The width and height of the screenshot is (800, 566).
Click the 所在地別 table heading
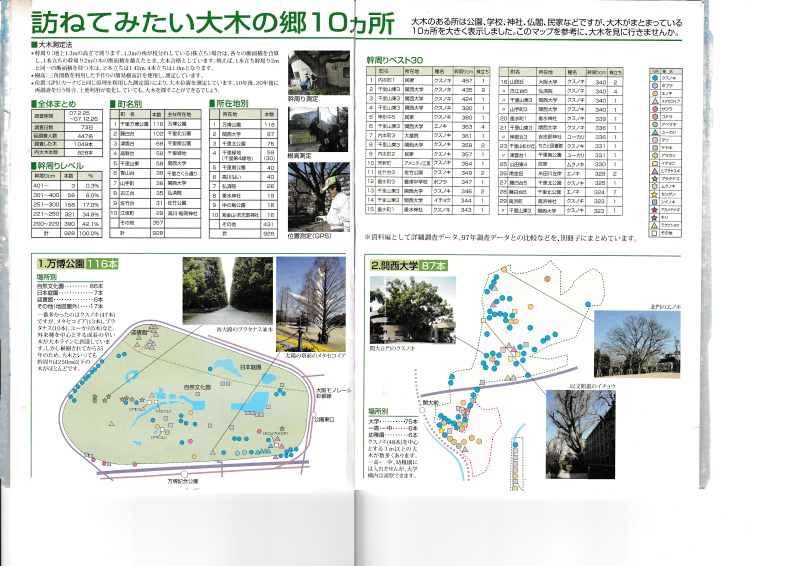[x=229, y=103]
